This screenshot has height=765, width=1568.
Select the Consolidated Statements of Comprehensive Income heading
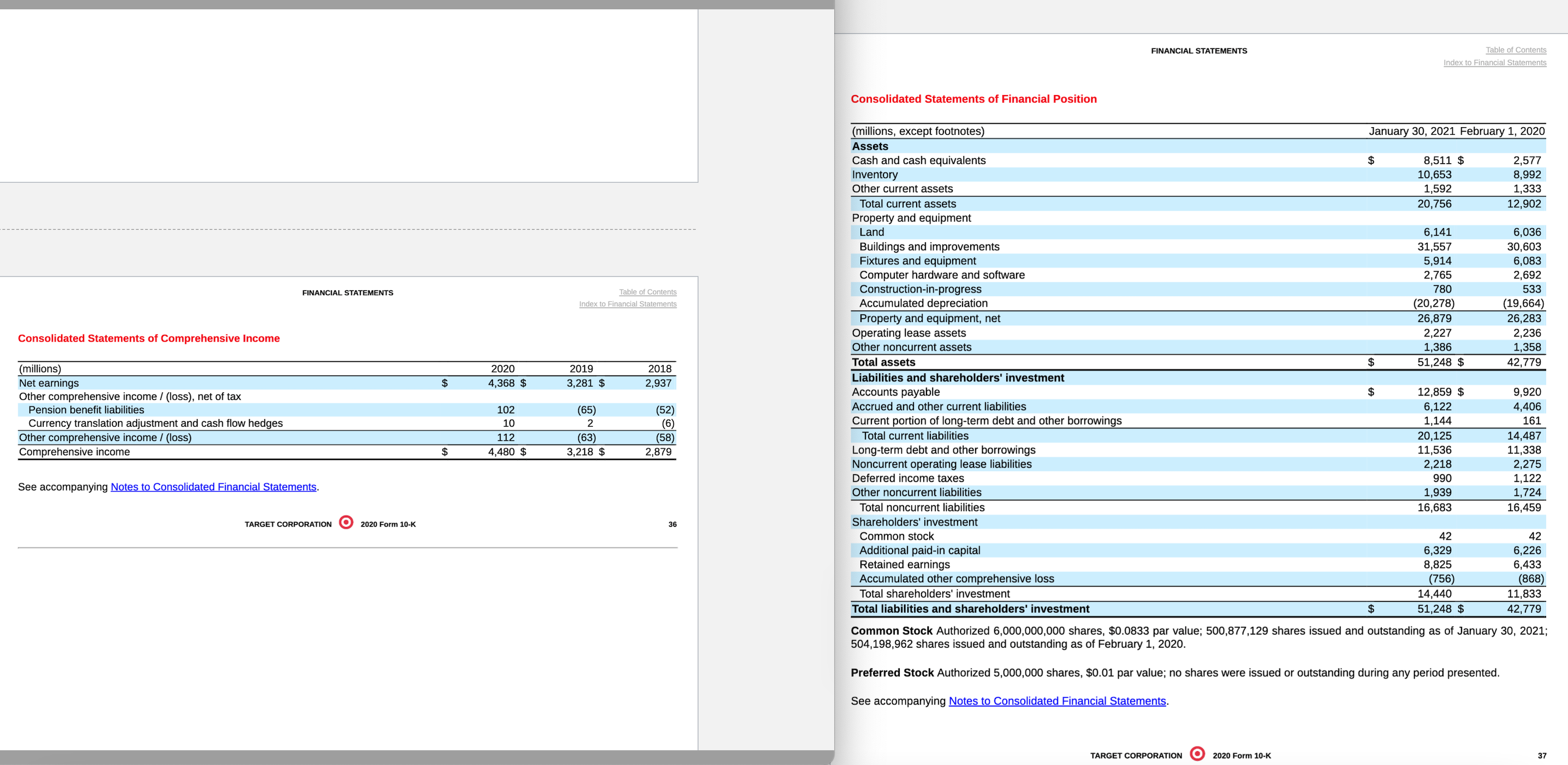pos(149,338)
